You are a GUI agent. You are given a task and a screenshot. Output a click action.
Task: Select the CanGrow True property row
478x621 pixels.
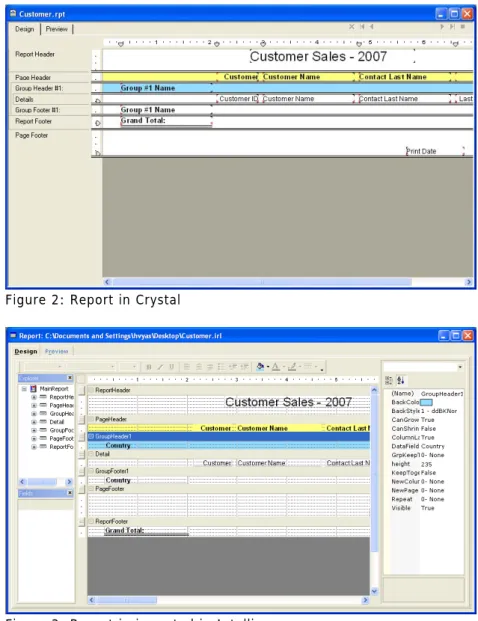(423, 420)
